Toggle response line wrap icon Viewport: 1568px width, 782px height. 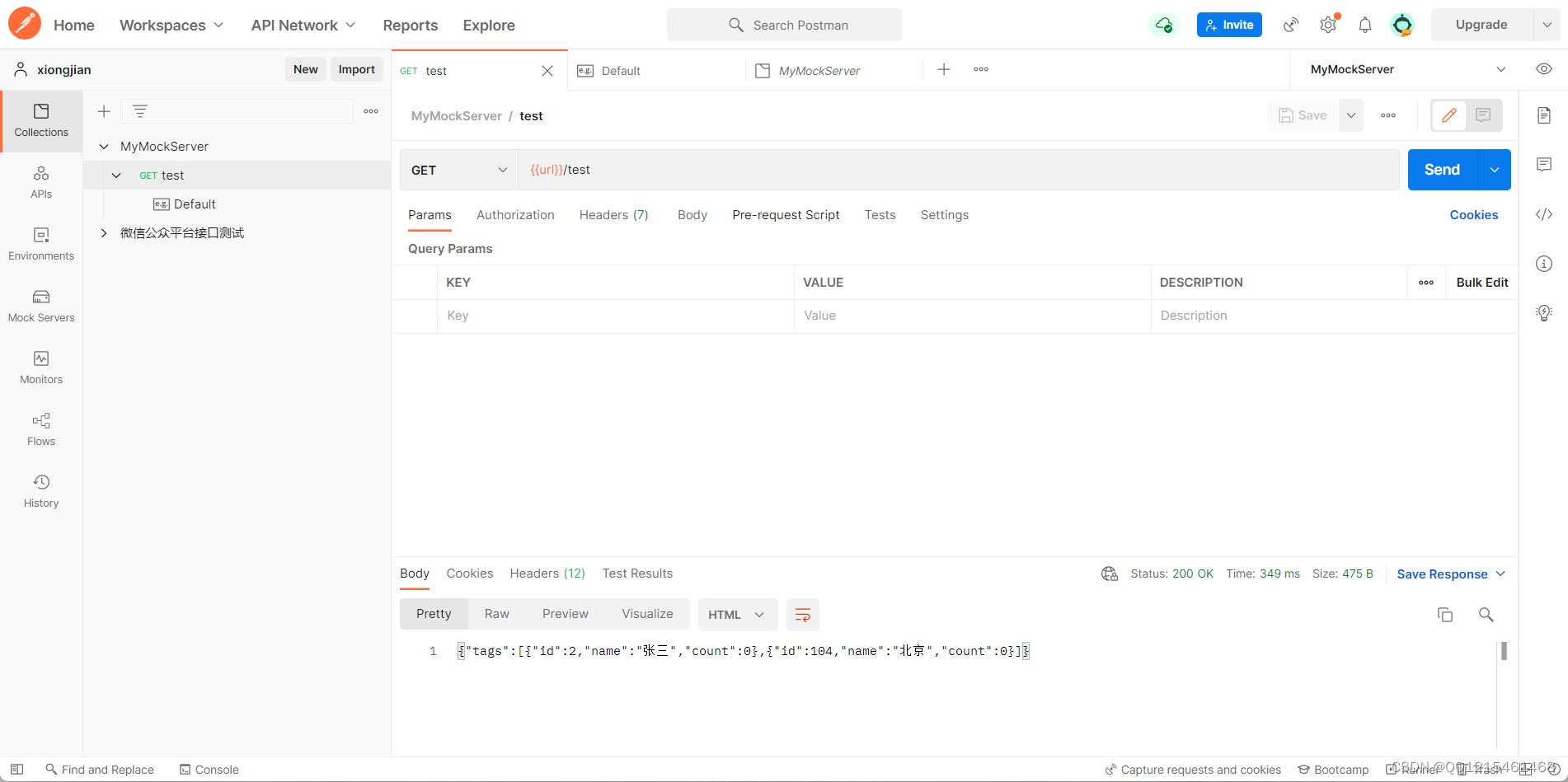coord(803,615)
